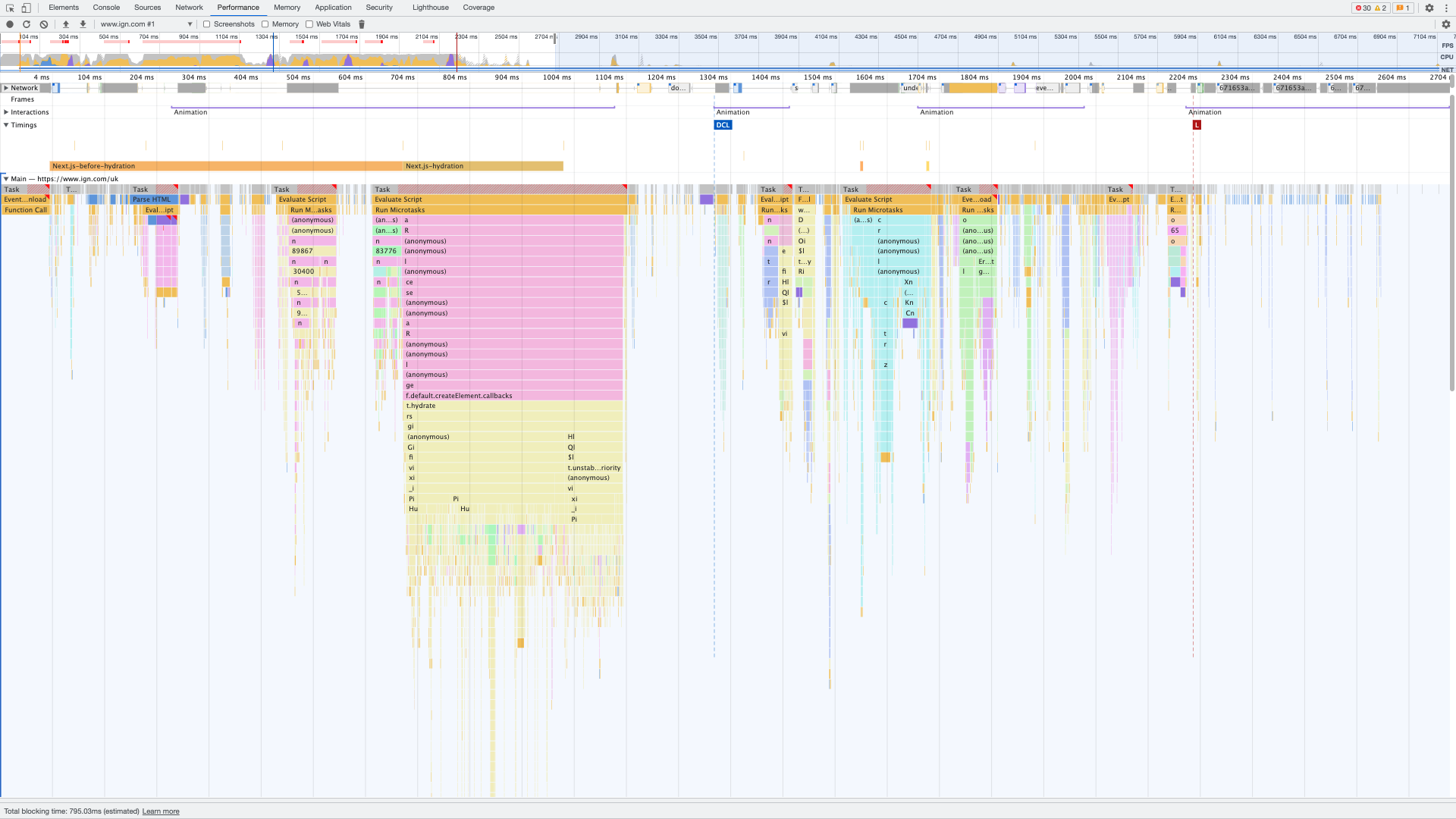Image resolution: width=1456 pixels, height=819 pixels.
Task: Switch to the Memory tab
Action: pos(287,8)
